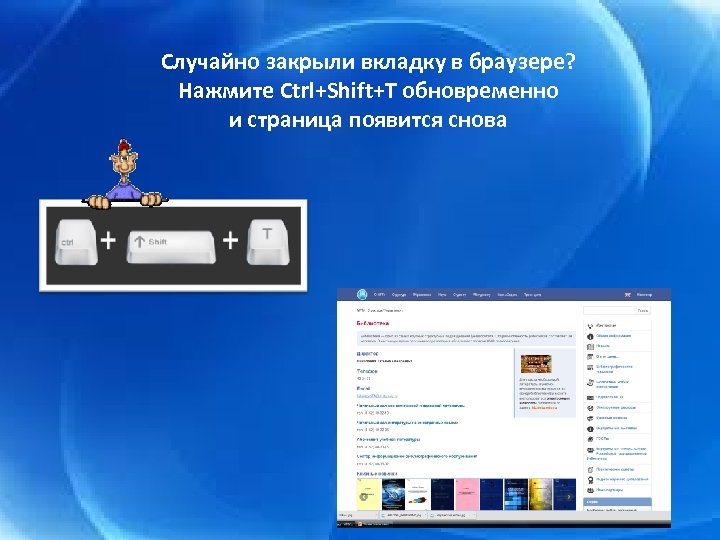720x540 pixels.
Task: Switch language with the UK flag icon
Action: tap(627, 295)
